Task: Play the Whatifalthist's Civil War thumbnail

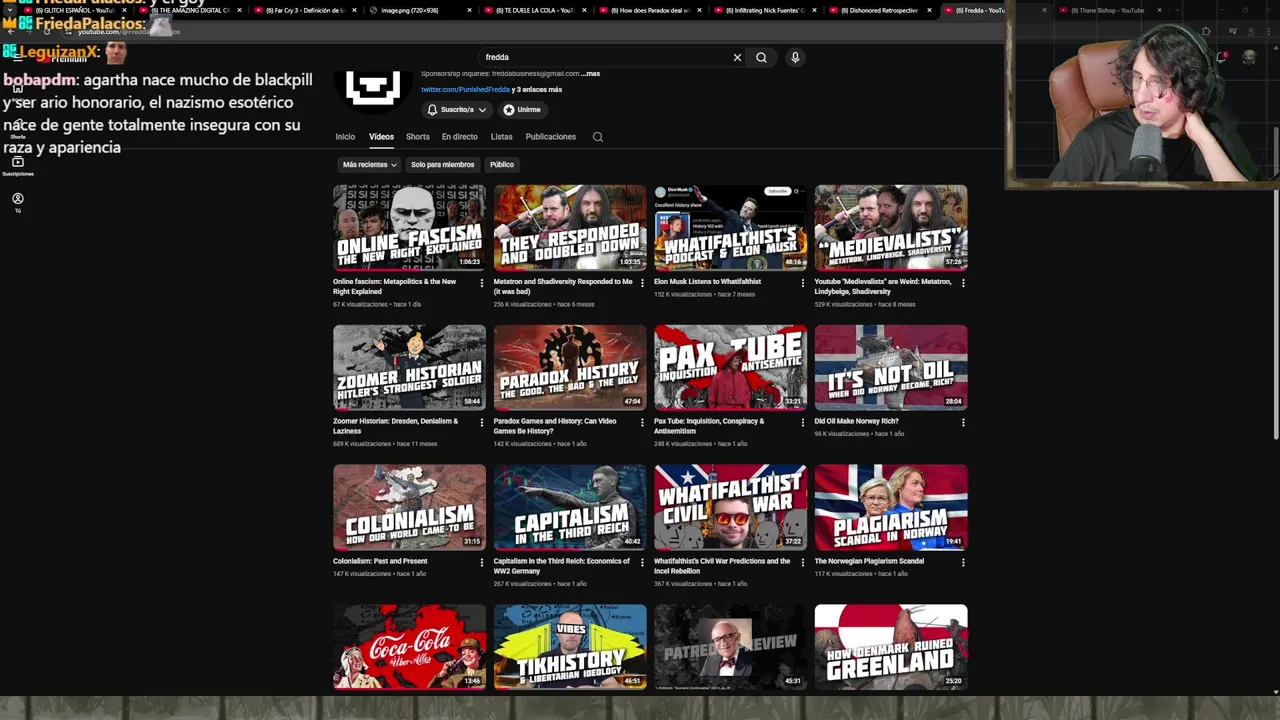Action: (730, 507)
